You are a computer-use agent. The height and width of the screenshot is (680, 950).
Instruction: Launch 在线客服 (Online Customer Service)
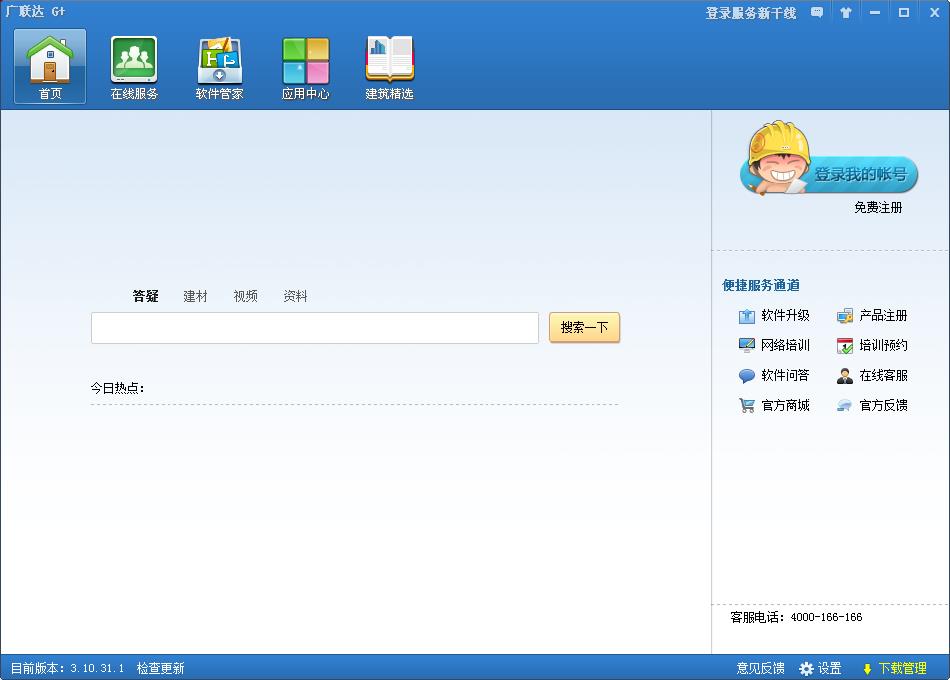pos(871,375)
